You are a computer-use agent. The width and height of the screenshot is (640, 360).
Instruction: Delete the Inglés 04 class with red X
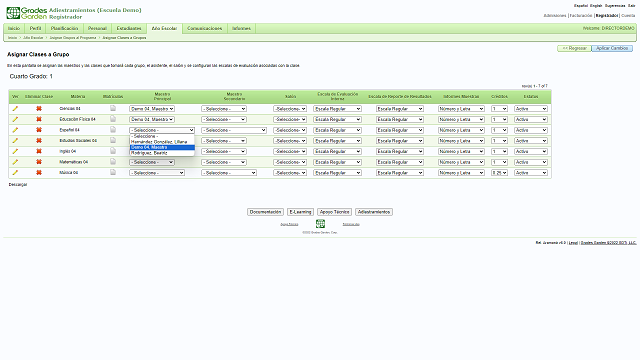click(39, 151)
